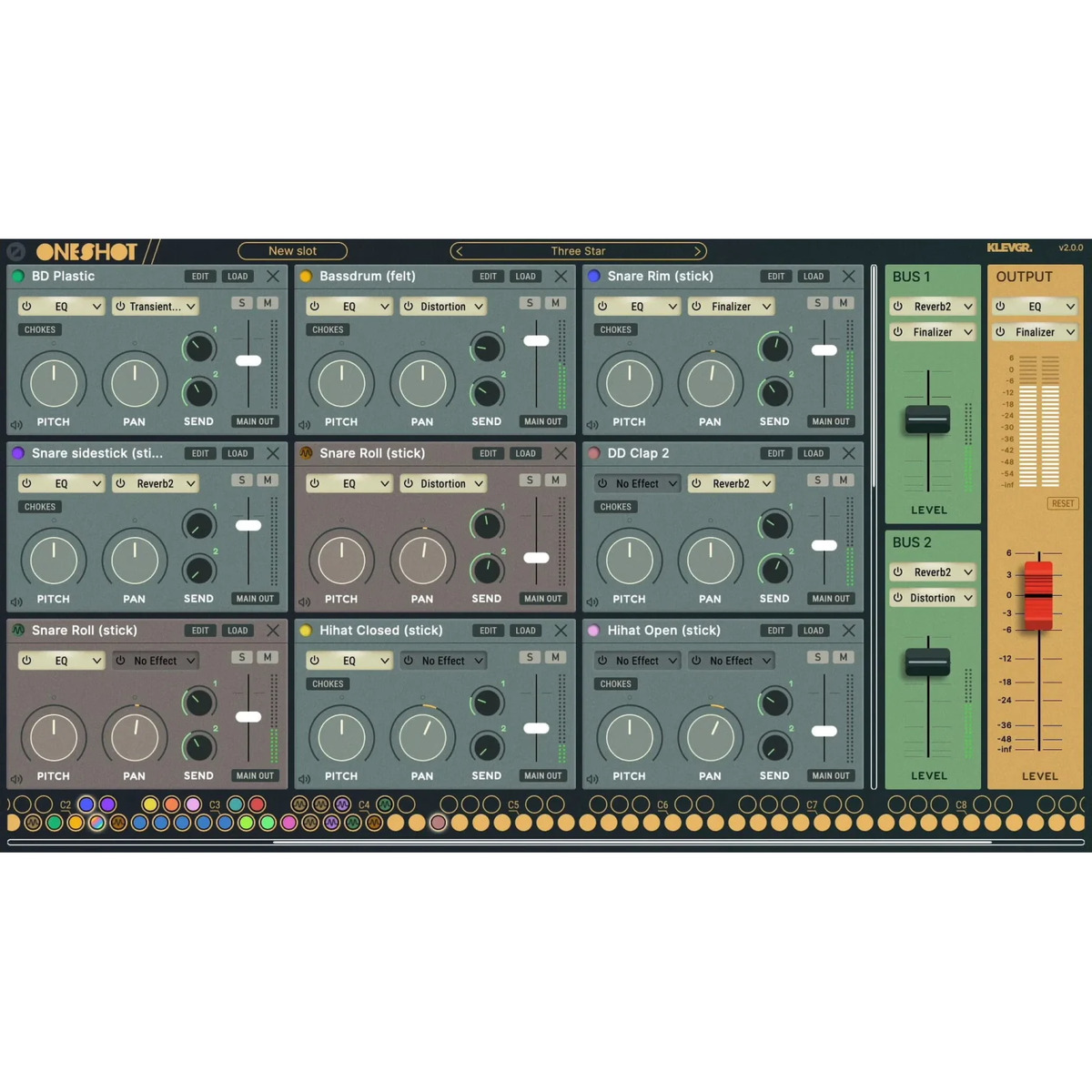Click the audition speaker icon on BD Plastic
The width and height of the screenshot is (1092, 1092).
(x=16, y=422)
